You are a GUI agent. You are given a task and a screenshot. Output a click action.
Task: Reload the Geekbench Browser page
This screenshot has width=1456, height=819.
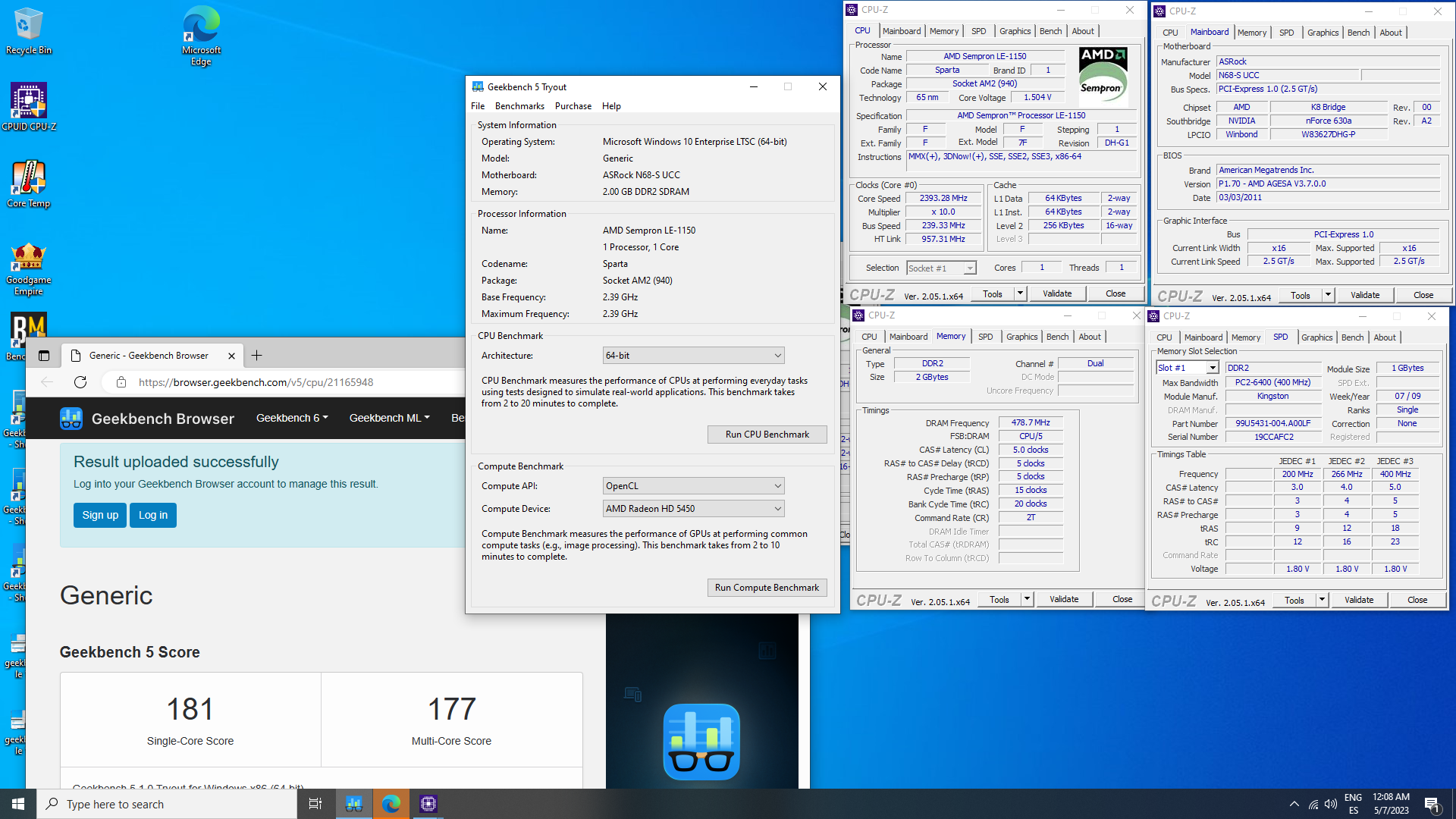[80, 382]
